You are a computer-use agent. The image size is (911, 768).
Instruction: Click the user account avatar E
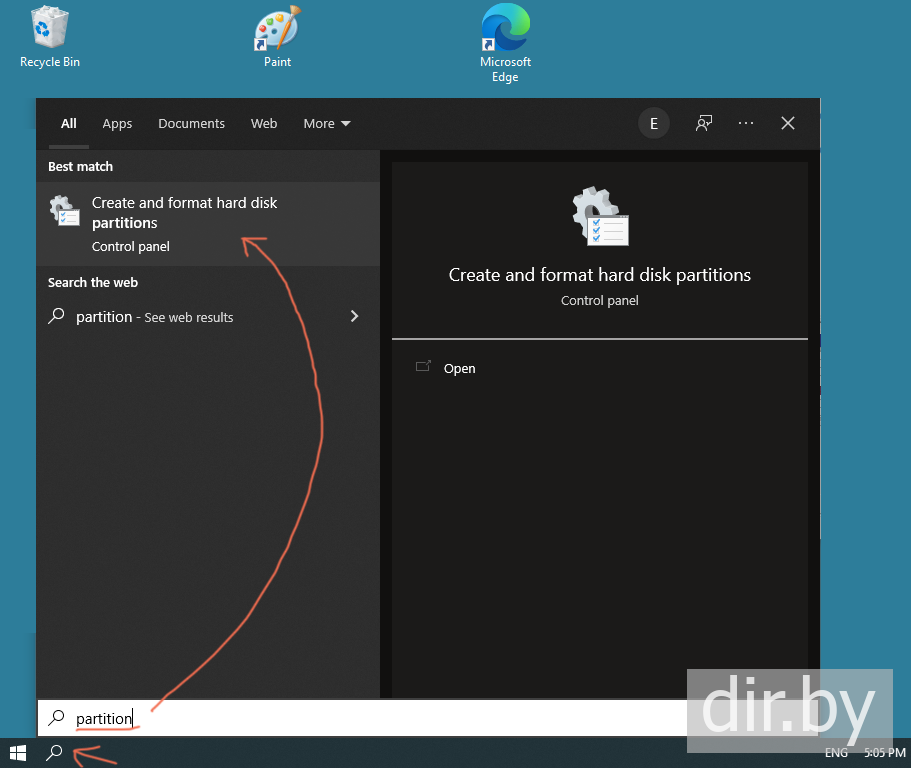click(654, 123)
